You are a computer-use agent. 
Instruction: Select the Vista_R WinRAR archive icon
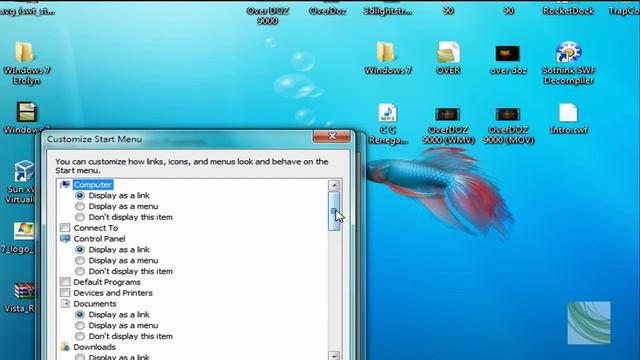pyautogui.click(x=24, y=291)
